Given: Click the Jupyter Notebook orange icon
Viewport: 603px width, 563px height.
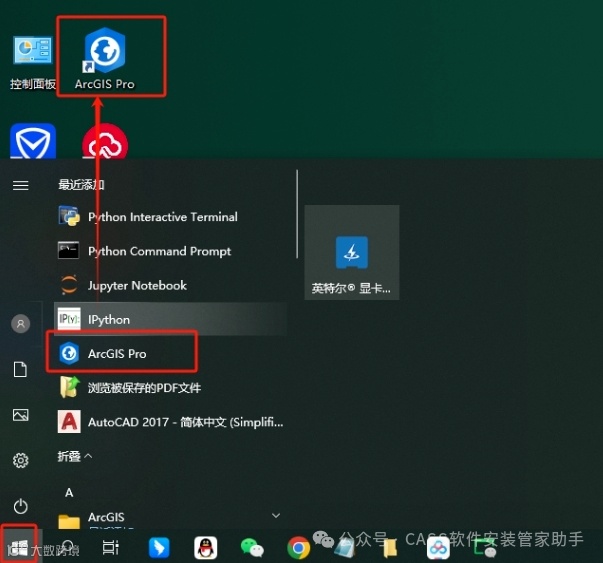Looking at the screenshot, I should tap(69, 285).
